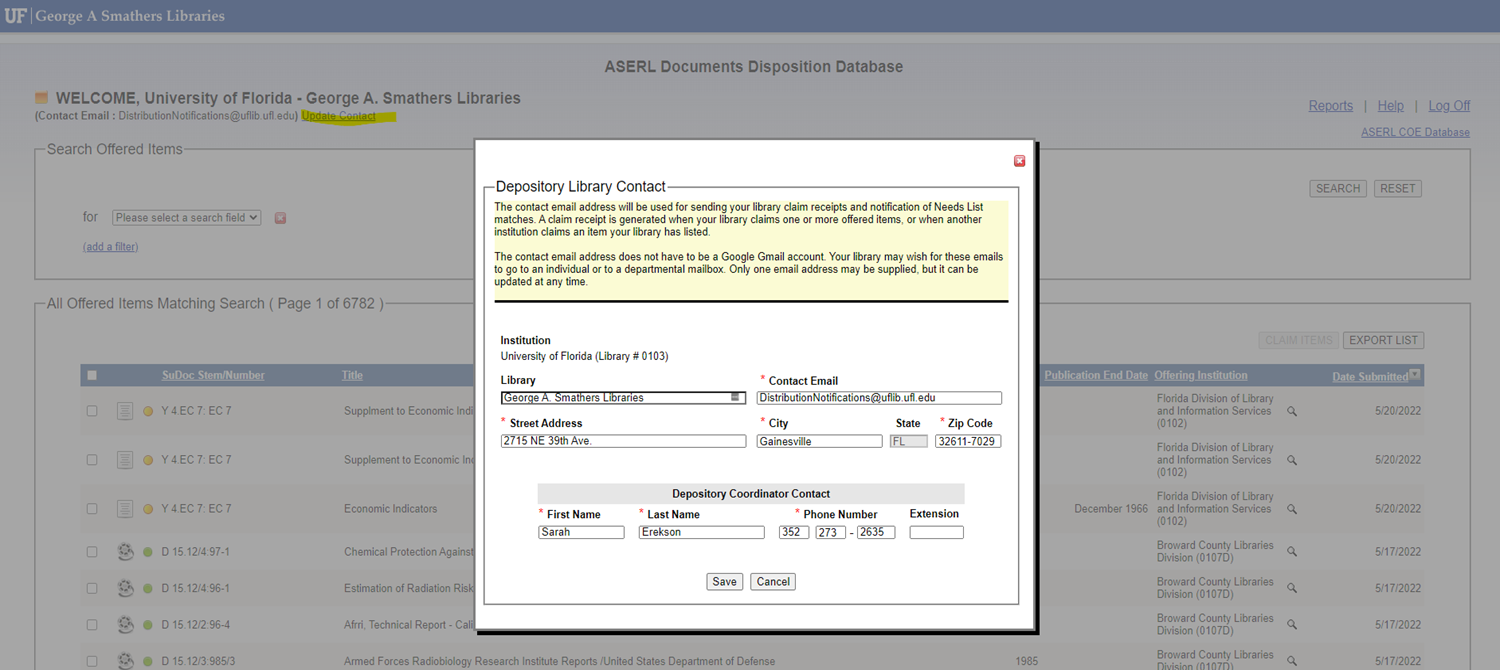Viewport: 1500px width, 670px height.
Task: Click microfilm reel icon for D 15.12/4:96-1
Action: (x=125, y=588)
